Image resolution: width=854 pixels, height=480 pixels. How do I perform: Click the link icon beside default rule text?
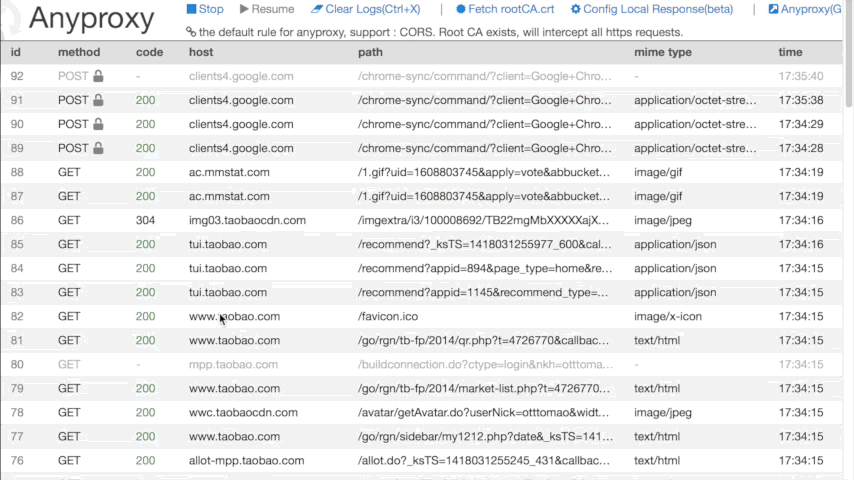pos(191,32)
